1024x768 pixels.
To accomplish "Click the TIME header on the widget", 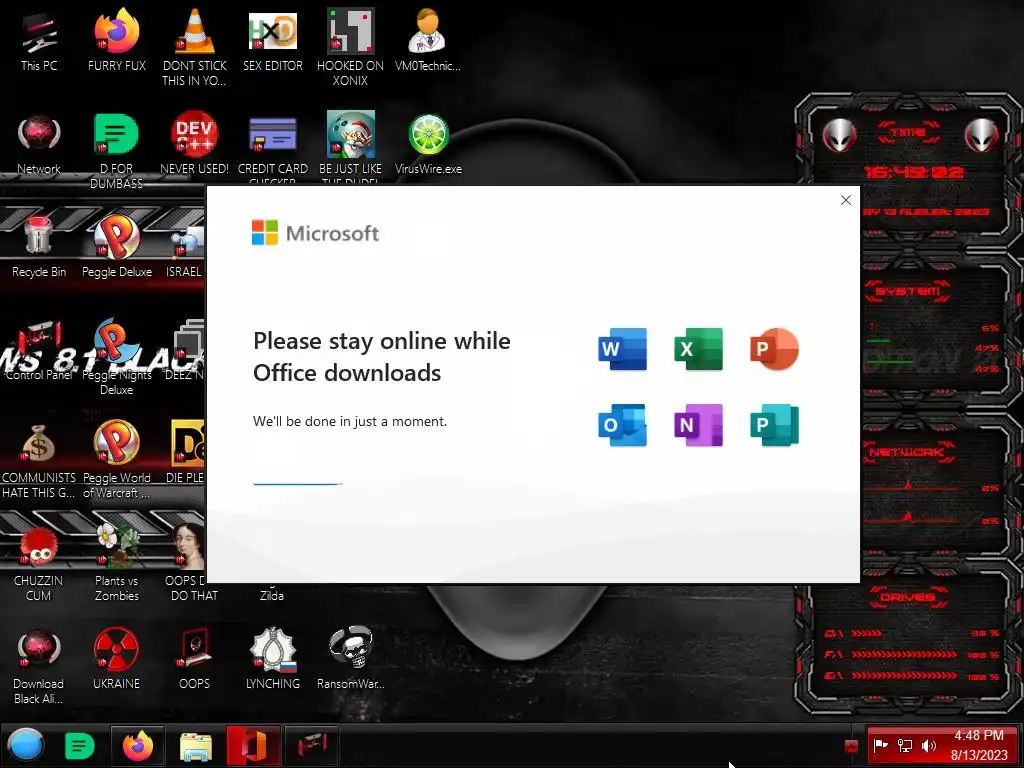I will pos(908,132).
